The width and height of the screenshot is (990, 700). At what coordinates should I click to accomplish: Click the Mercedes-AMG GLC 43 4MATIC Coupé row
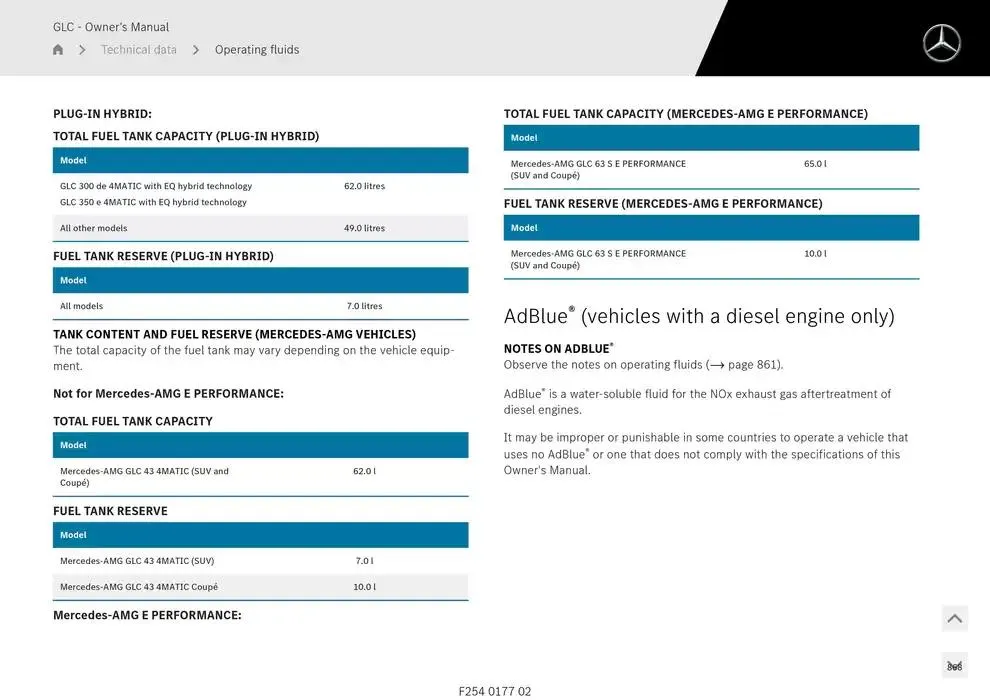[x=260, y=587]
